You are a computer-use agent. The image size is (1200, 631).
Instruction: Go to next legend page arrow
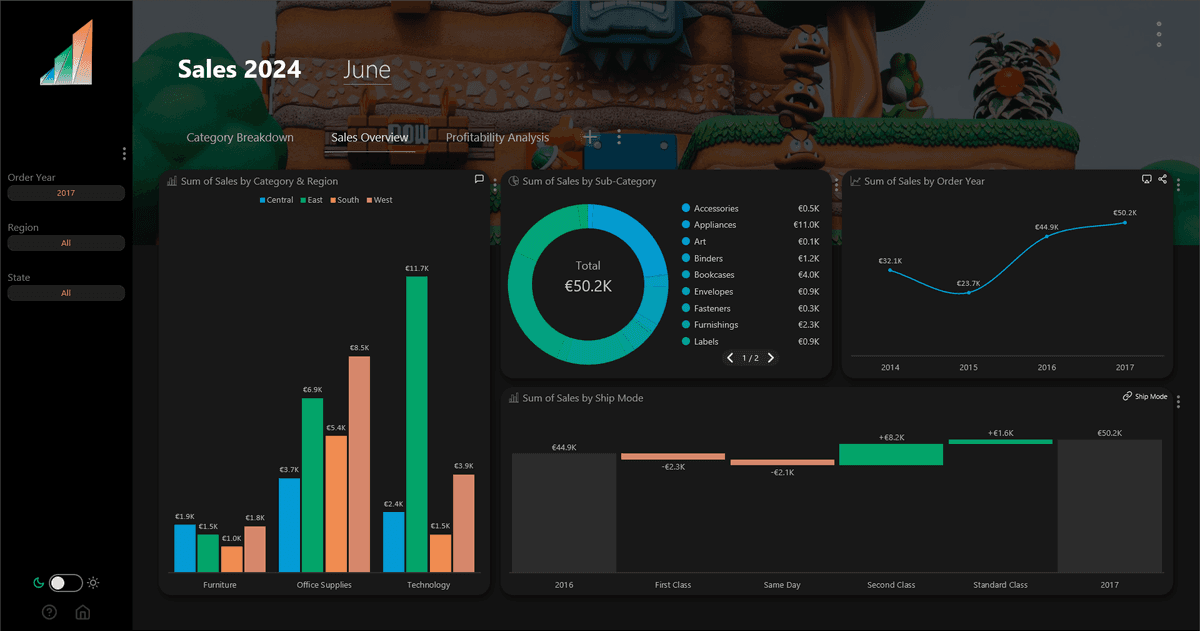771,358
